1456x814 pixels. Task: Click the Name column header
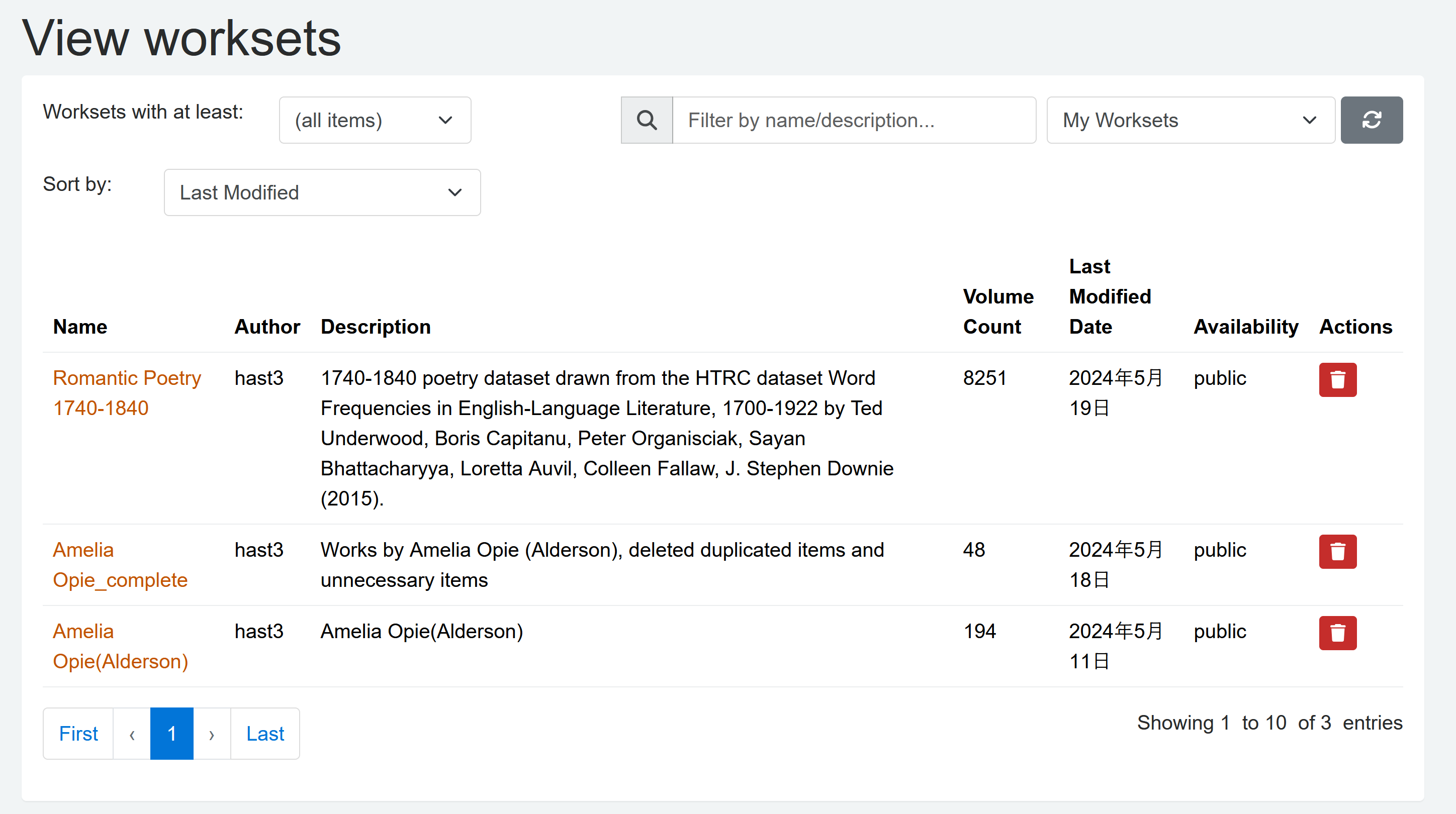(x=80, y=327)
